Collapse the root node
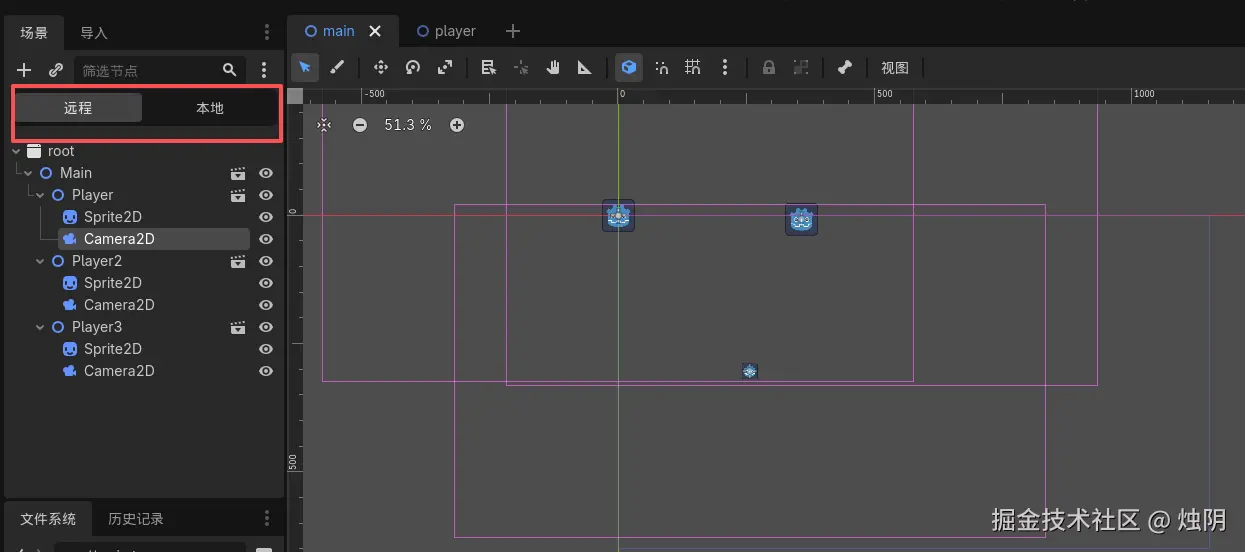This screenshot has height=552, width=1245. click(x=17, y=151)
